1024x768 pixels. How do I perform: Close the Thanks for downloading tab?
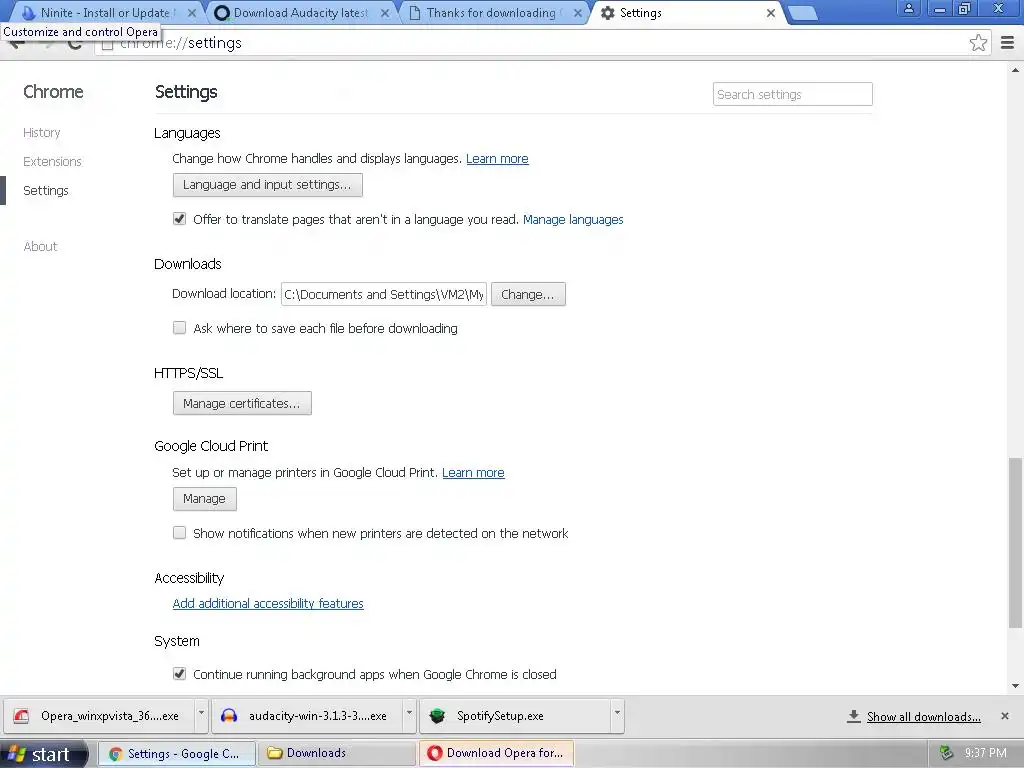(577, 13)
